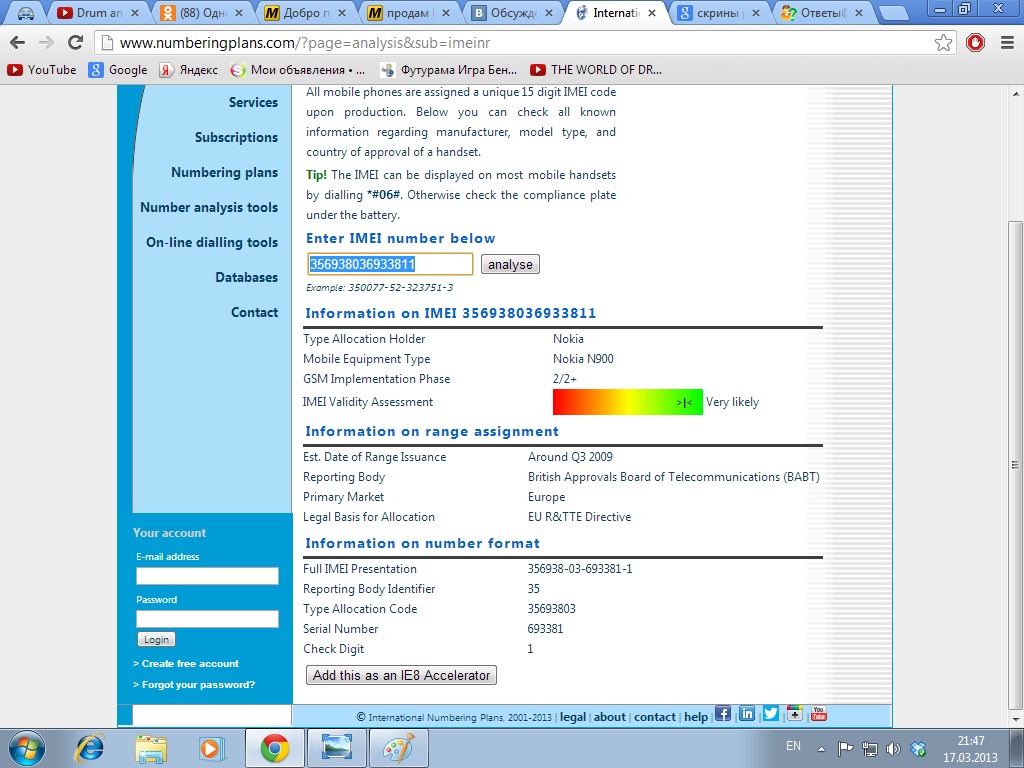Image resolution: width=1024 pixels, height=768 pixels.
Task: Click the IMEI number input field
Action: point(391,264)
